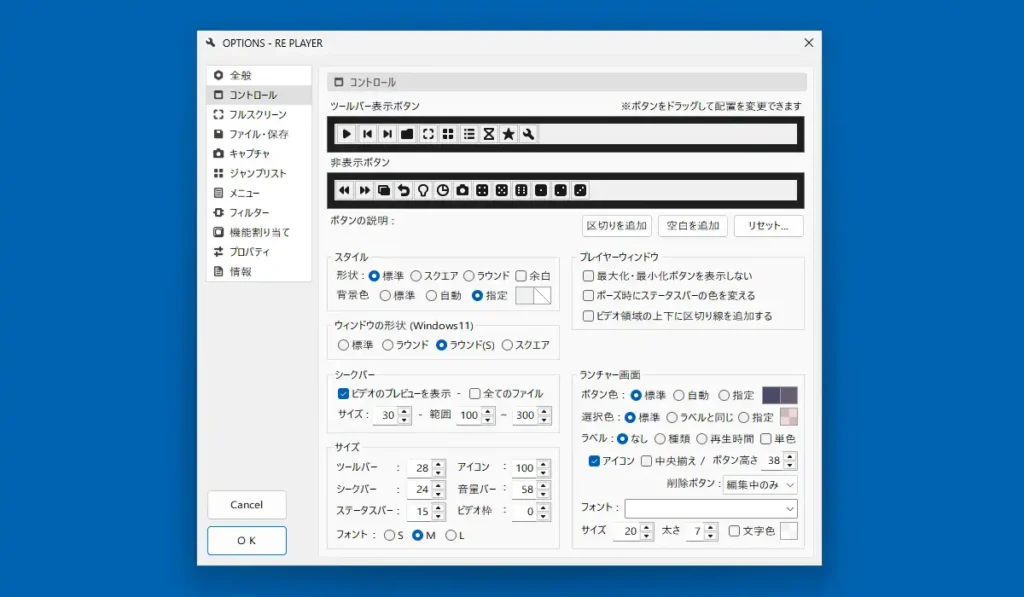Click the リセット button

[768, 226]
